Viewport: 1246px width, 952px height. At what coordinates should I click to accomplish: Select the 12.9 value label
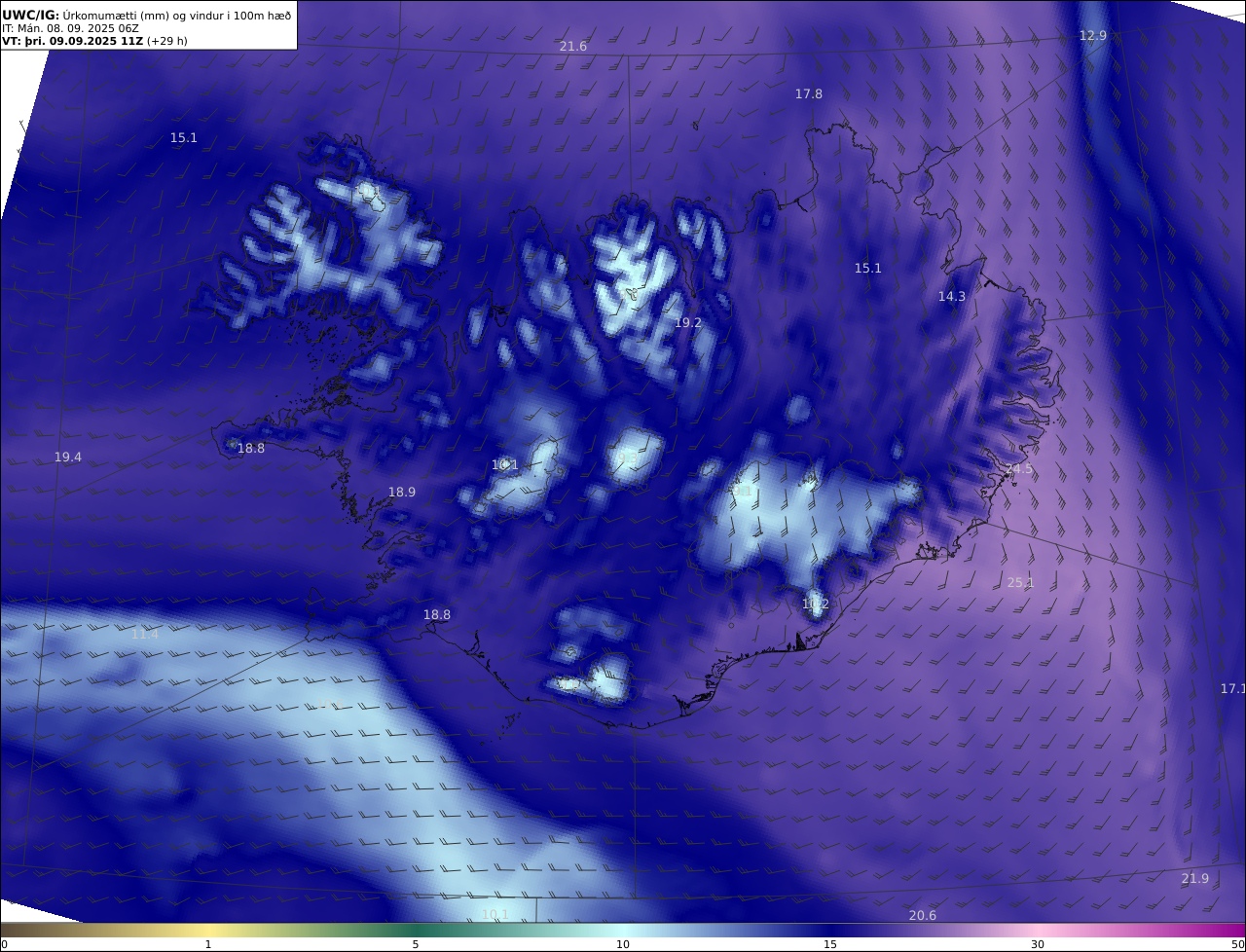(1092, 35)
